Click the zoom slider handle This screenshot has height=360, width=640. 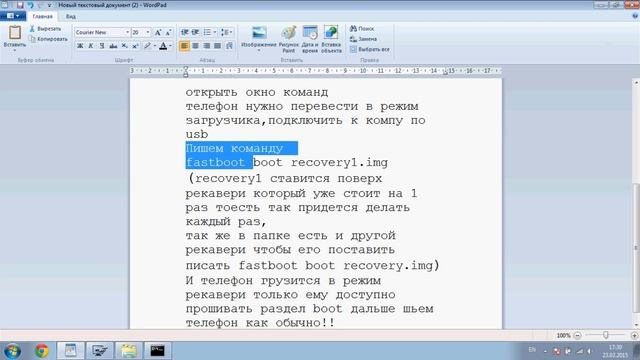coord(606,335)
